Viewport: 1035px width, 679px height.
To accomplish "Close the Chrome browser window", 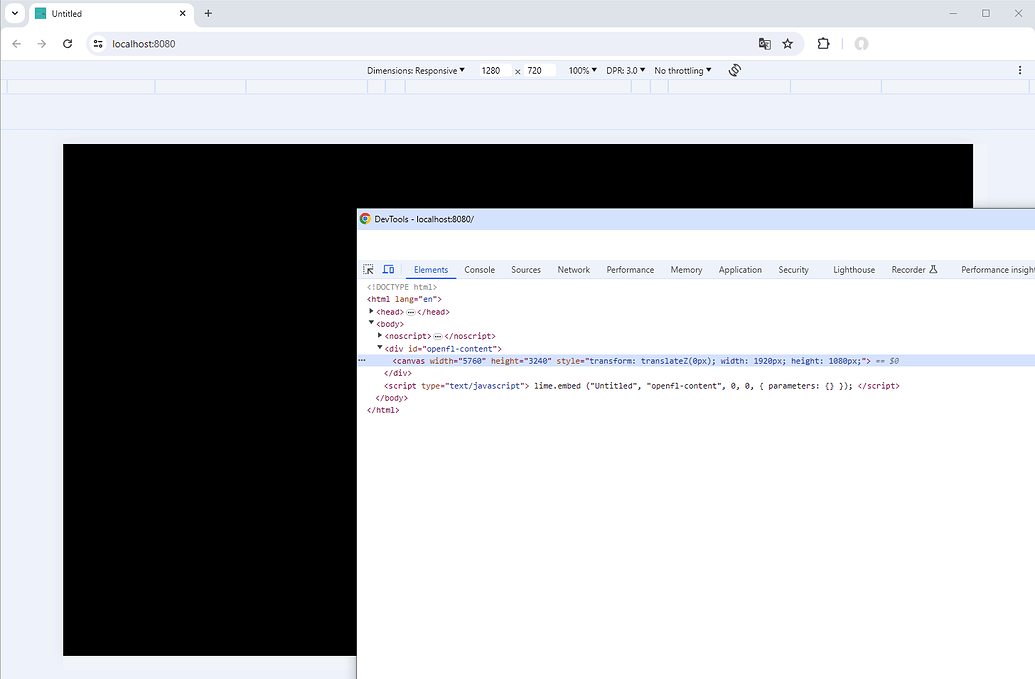I will (1018, 13).
